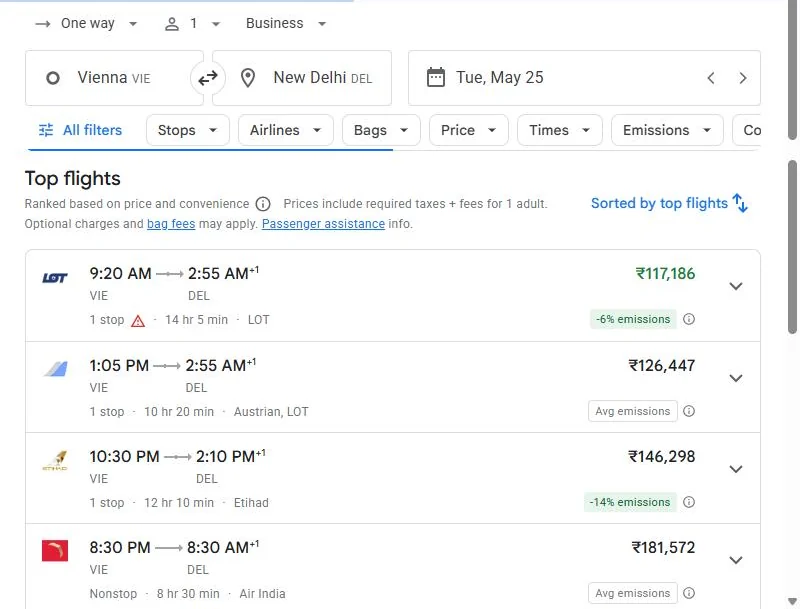
Task: Open All filters panel
Action: point(81,131)
